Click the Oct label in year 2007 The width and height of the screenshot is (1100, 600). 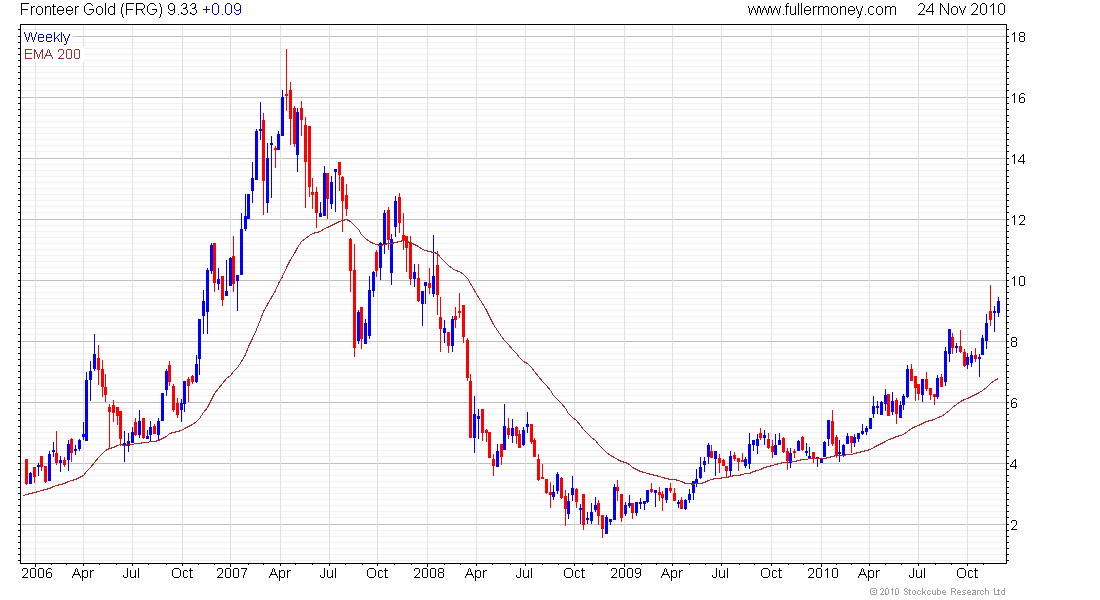[377, 573]
